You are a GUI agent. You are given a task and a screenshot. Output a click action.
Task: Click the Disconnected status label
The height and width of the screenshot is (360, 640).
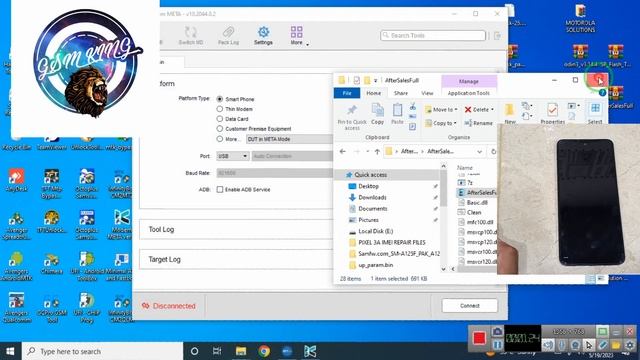click(169, 306)
